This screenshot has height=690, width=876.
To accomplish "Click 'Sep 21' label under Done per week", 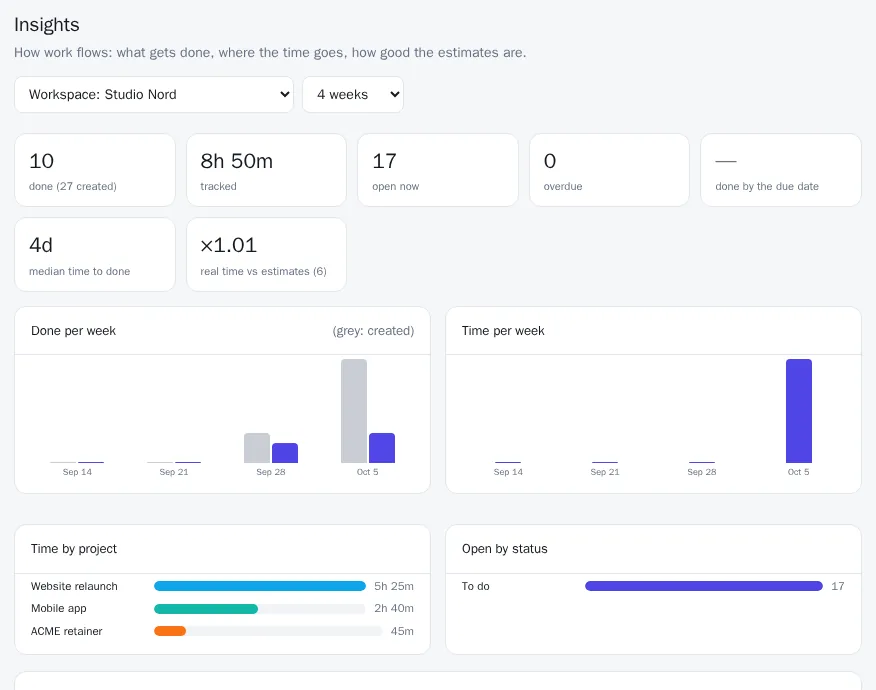I will 174,472.
